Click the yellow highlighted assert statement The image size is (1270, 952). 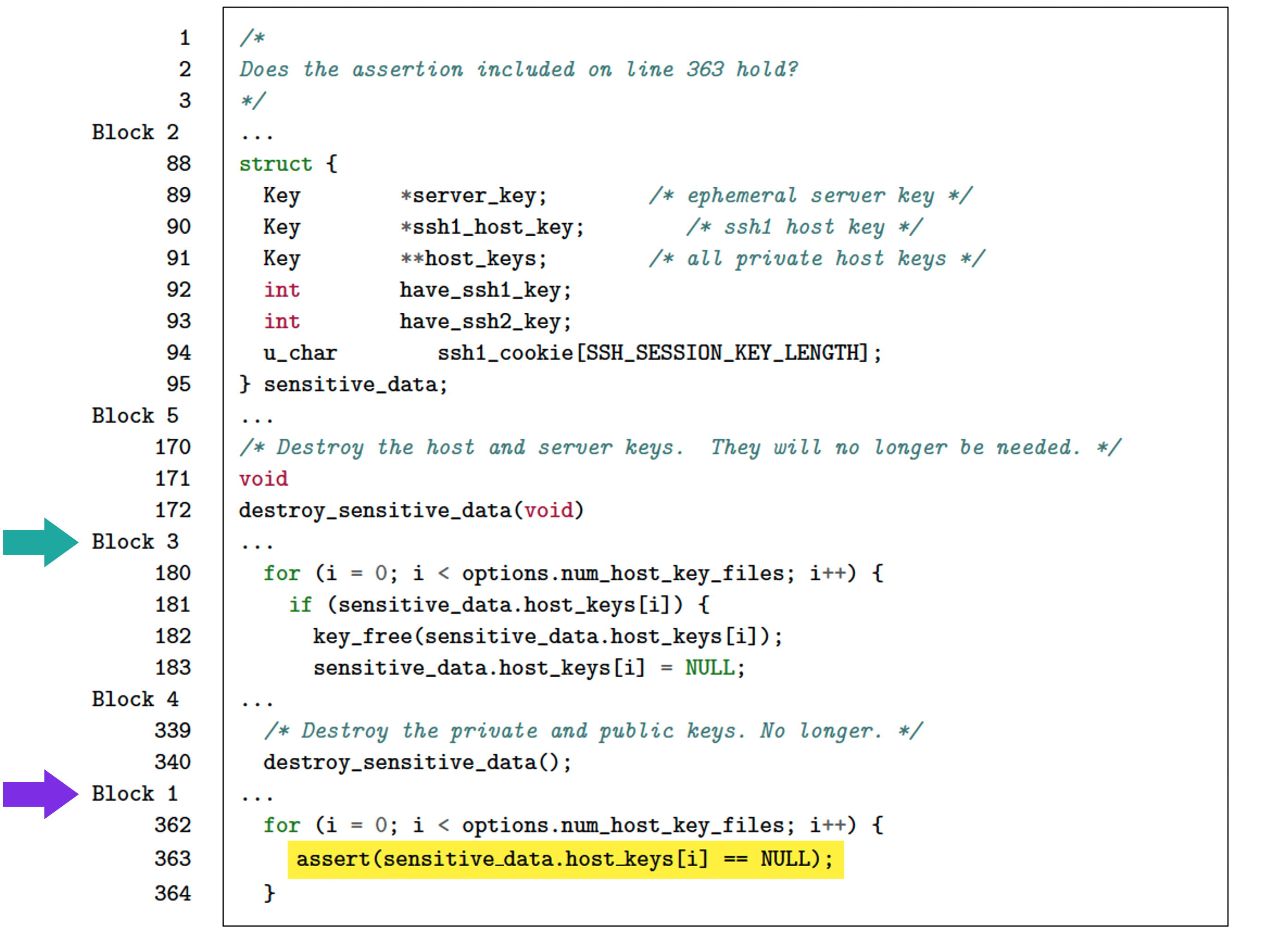tap(565, 859)
